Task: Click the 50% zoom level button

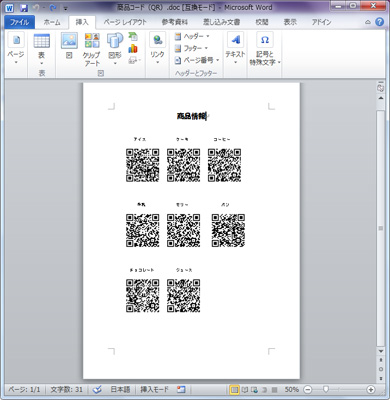Action: [291, 389]
